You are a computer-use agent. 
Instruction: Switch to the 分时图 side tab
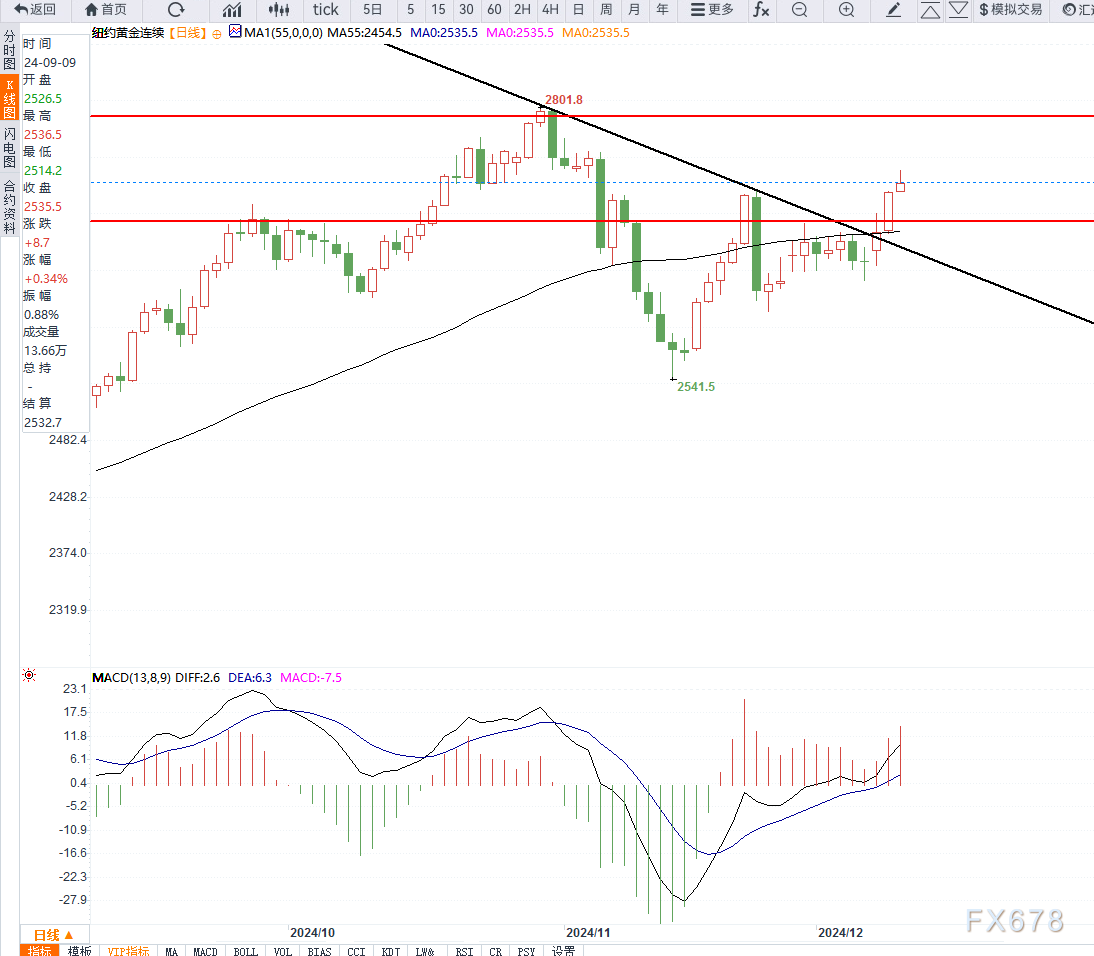click(x=9, y=50)
